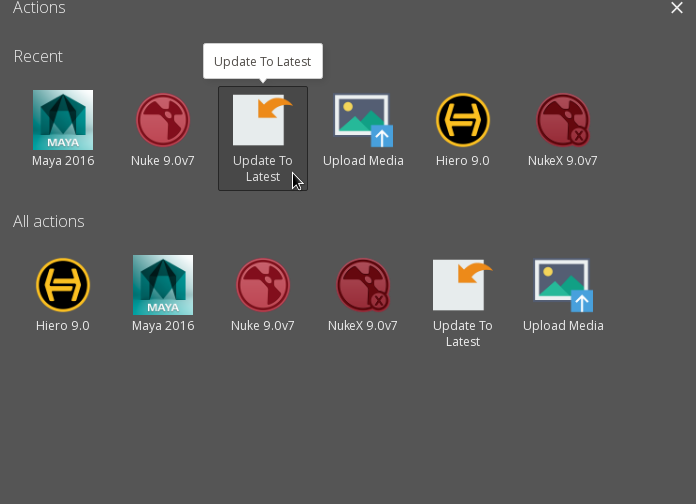Viewport: 696px width, 504px height.
Task: Click the 'Hiero 9.0' label under Recent
Action: coord(463,161)
